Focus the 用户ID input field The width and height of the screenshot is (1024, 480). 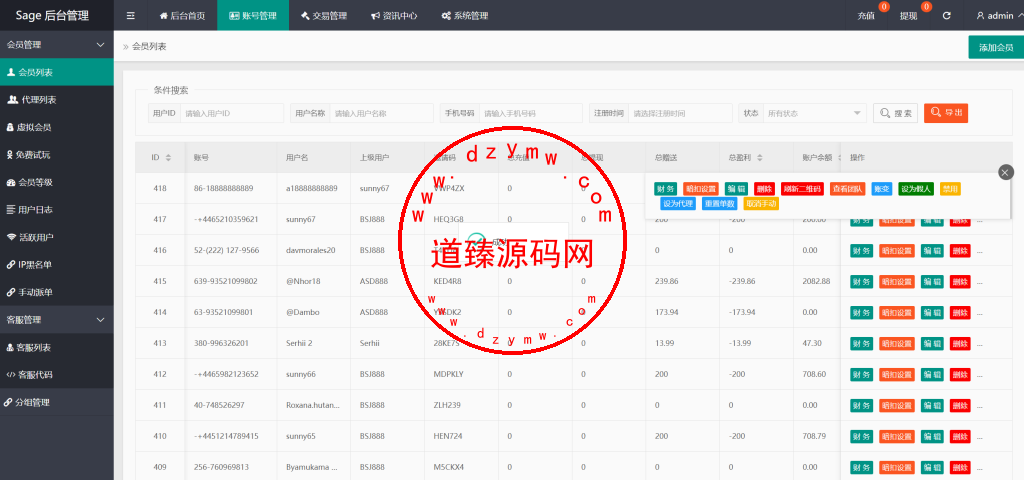pos(231,113)
